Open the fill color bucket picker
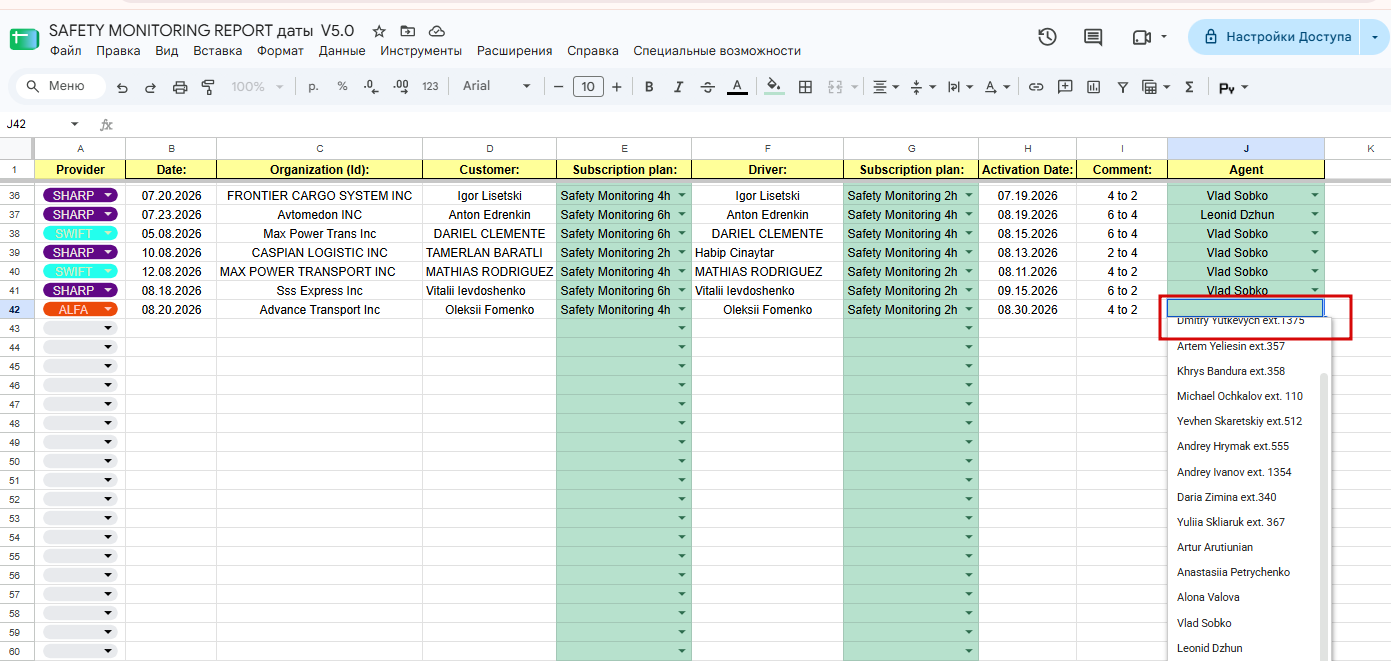 pyautogui.click(x=774, y=87)
